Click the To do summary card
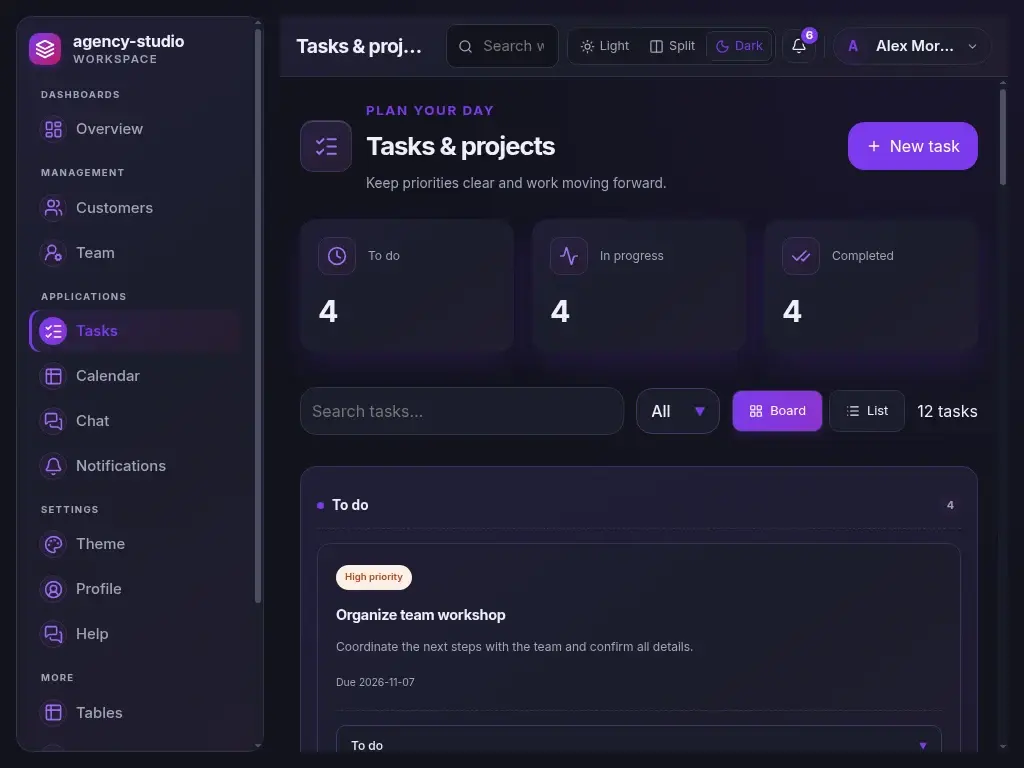This screenshot has height=768, width=1024. pyautogui.click(x=407, y=285)
